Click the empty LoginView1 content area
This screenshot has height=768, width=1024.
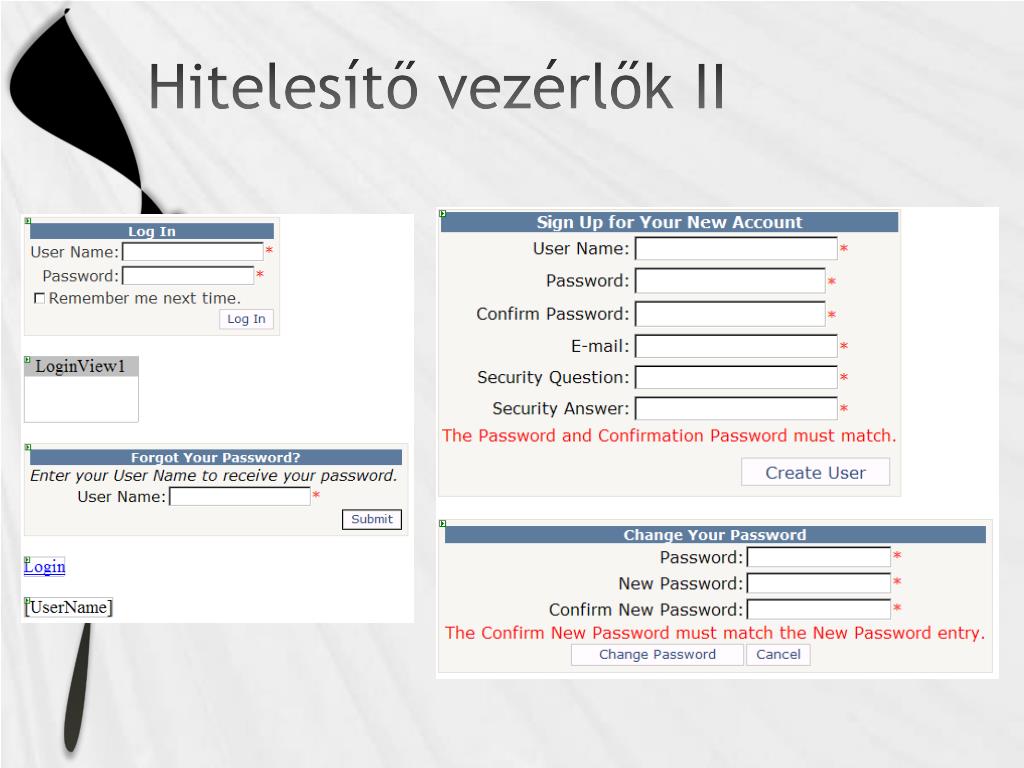[x=81, y=399]
